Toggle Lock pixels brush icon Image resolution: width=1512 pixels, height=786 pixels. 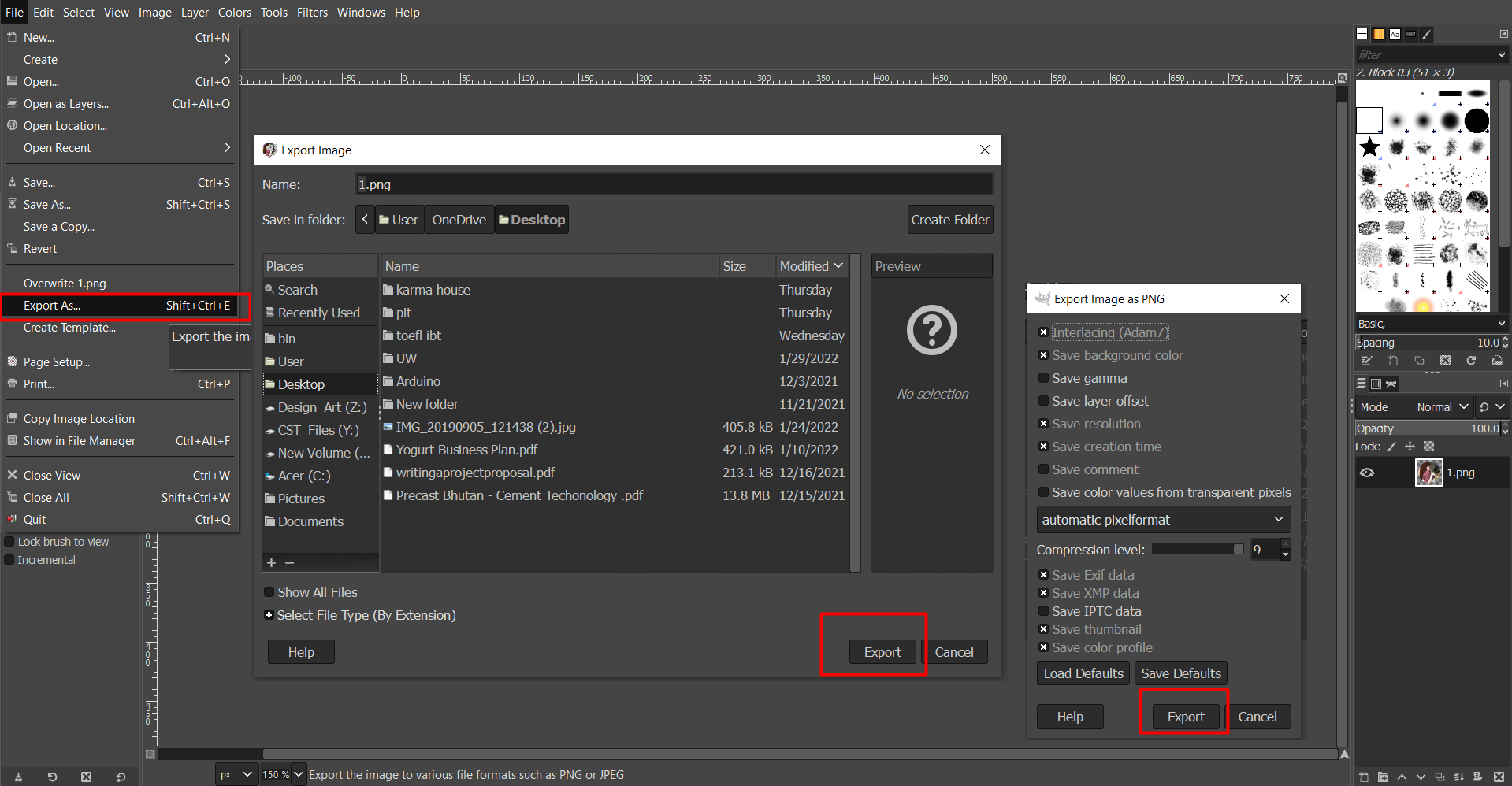(1391, 447)
